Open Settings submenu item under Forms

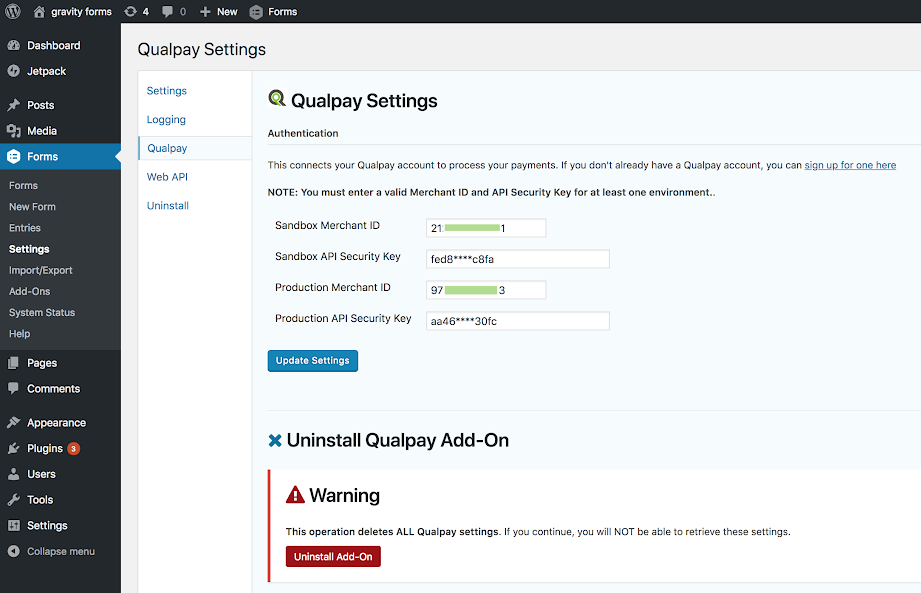pyautogui.click(x=29, y=249)
